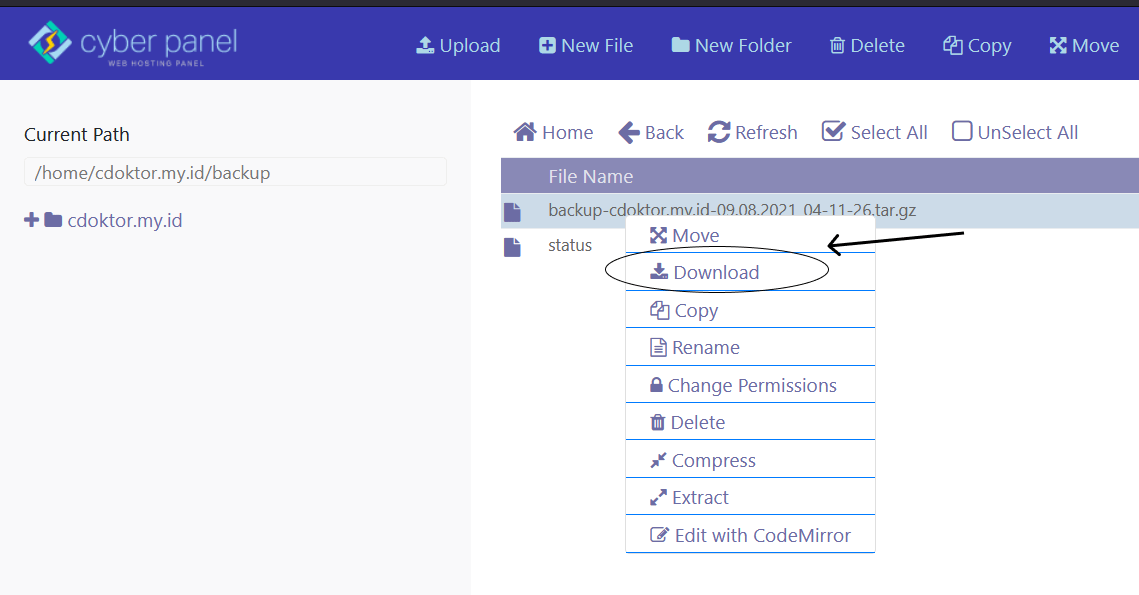Click the Move icon in top toolbar
Image resolution: width=1139 pixels, height=595 pixels.
[1058, 46]
